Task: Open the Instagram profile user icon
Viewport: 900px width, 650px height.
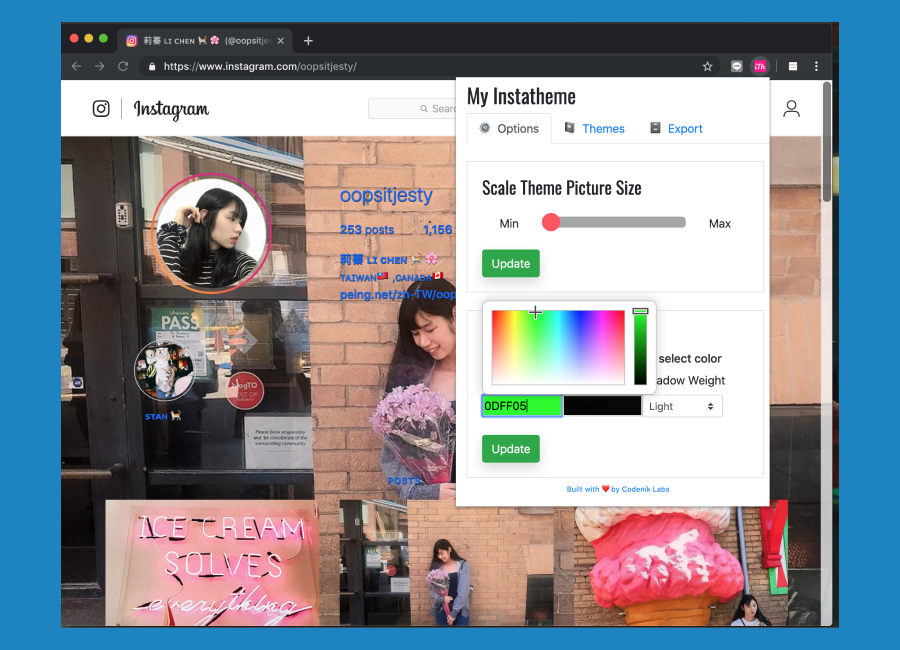Action: point(792,109)
